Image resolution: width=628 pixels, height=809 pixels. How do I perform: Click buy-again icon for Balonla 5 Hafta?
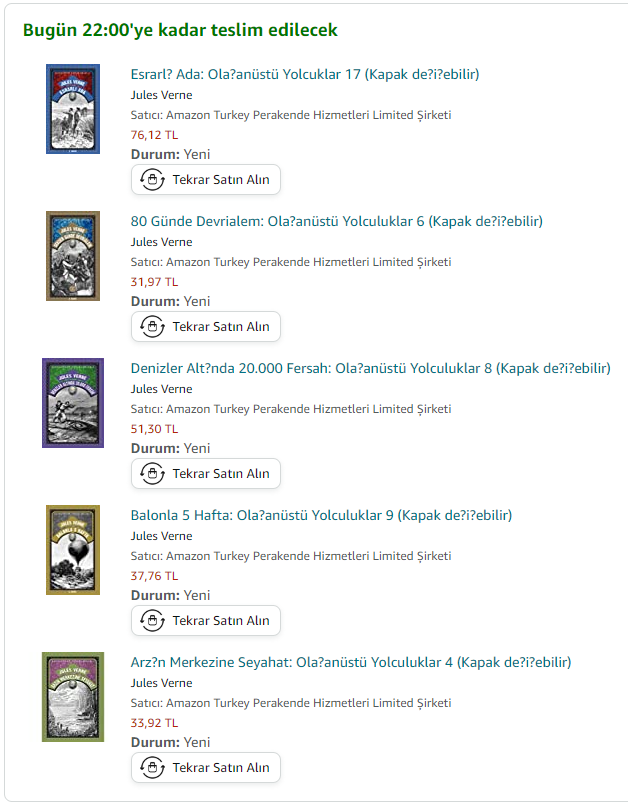pyautogui.click(x=152, y=621)
